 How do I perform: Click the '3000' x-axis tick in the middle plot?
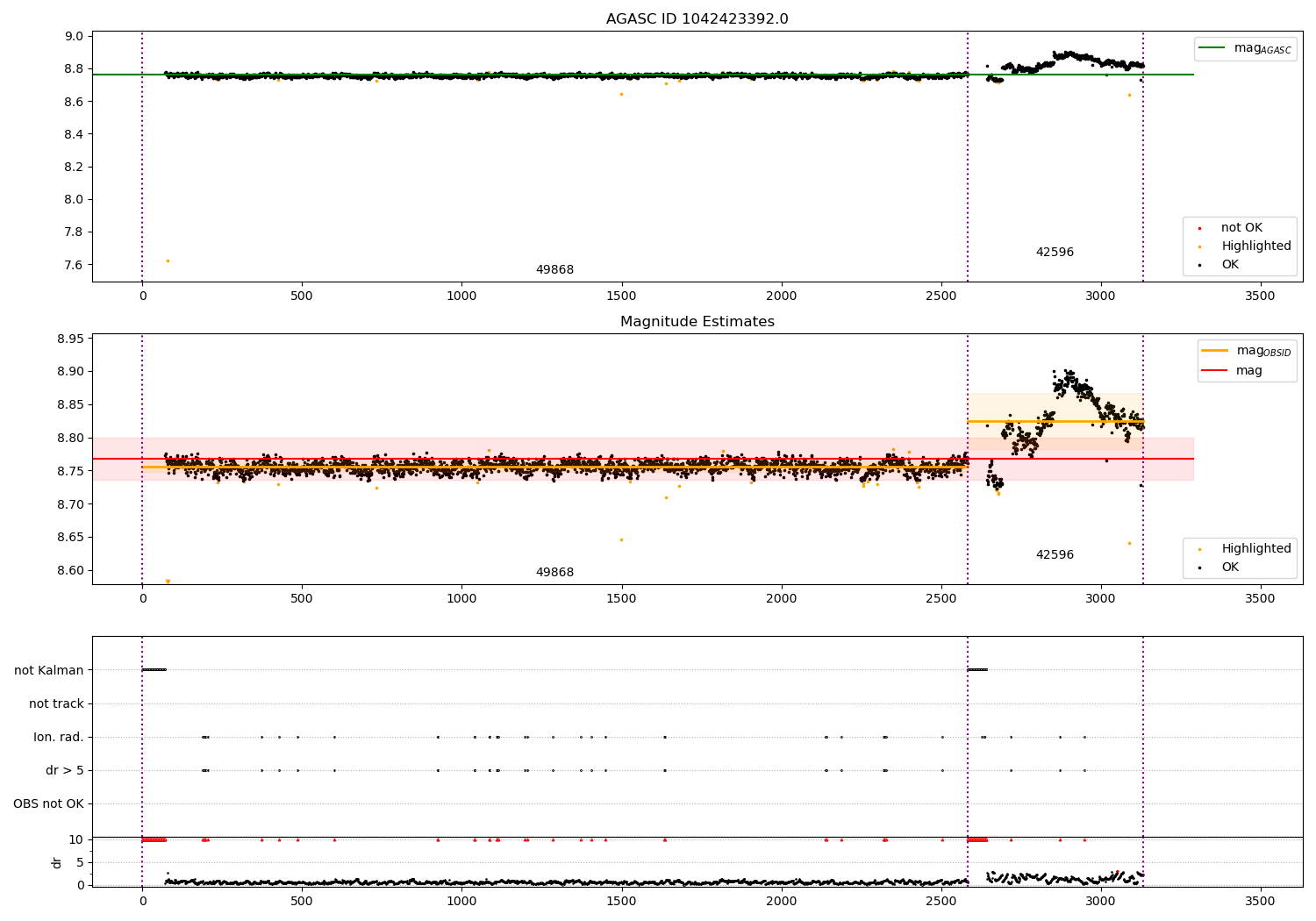coord(1101,599)
